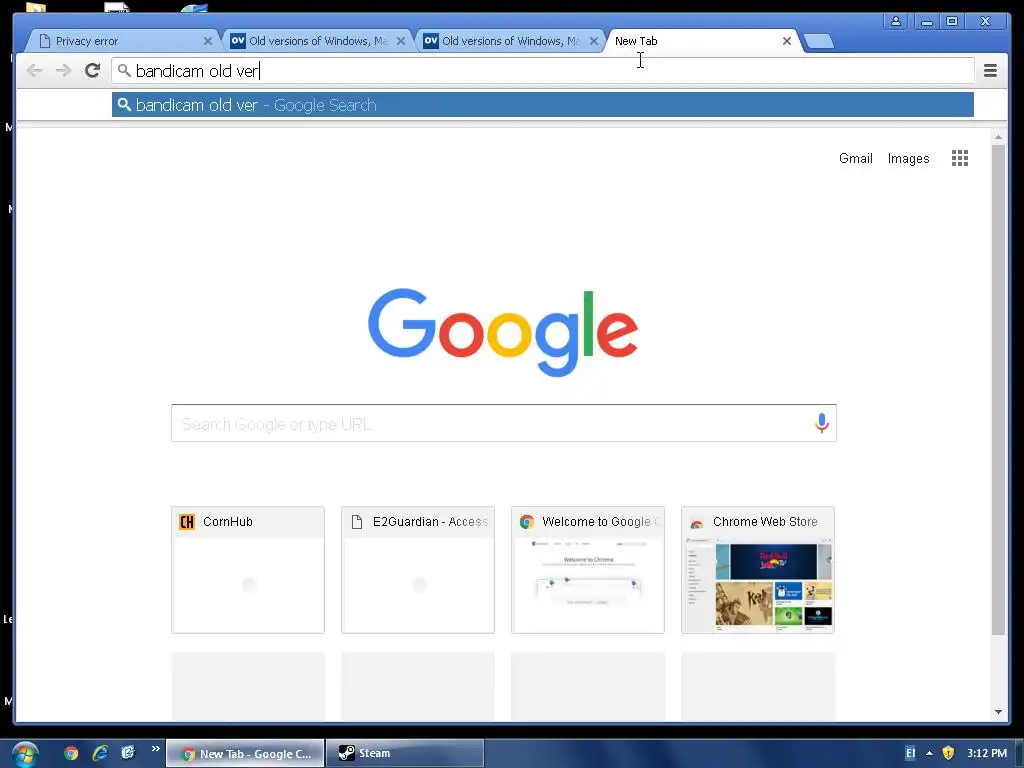Click the 3:12 PM clock
Screen dimensions: 1024x768
coord(987,753)
